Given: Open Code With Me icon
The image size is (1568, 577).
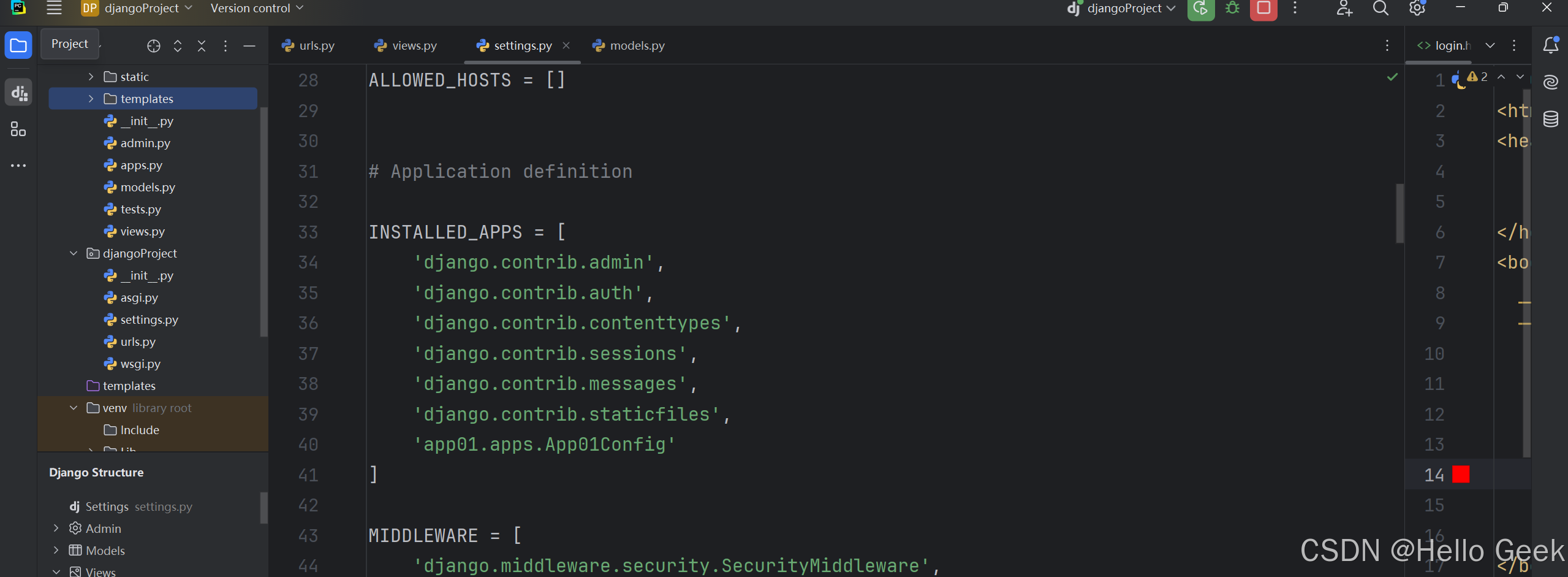Looking at the screenshot, I should point(1344,9).
